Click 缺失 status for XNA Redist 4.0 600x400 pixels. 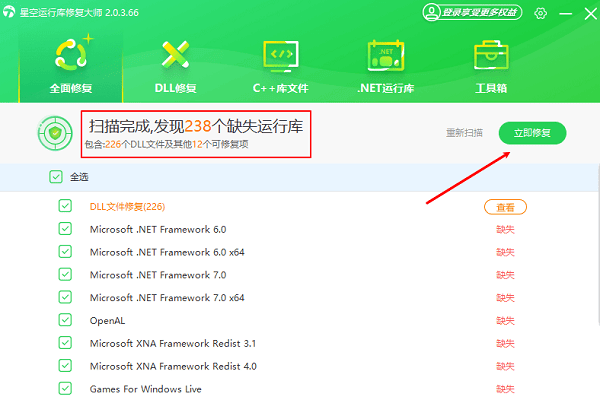coord(505,366)
